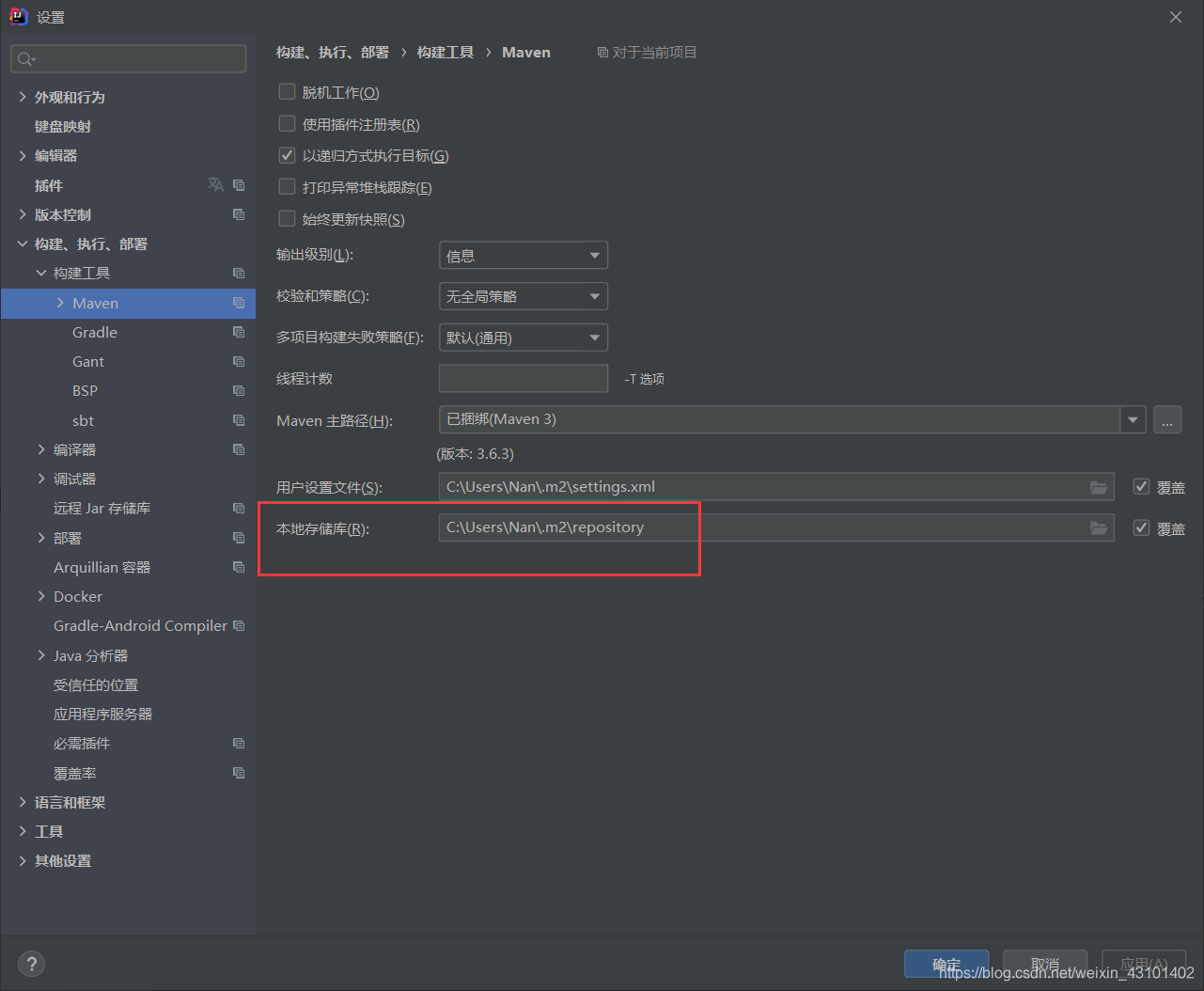Toggle 覆盖 checkbox for 用户设置文件
The height and width of the screenshot is (991, 1204).
(1141, 486)
